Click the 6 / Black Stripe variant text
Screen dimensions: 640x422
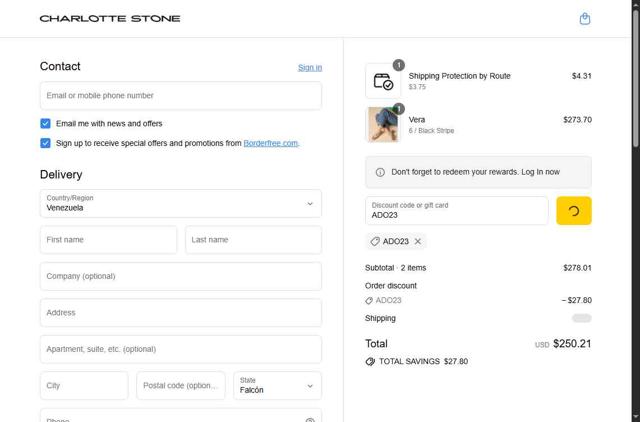(x=431, y=131)
